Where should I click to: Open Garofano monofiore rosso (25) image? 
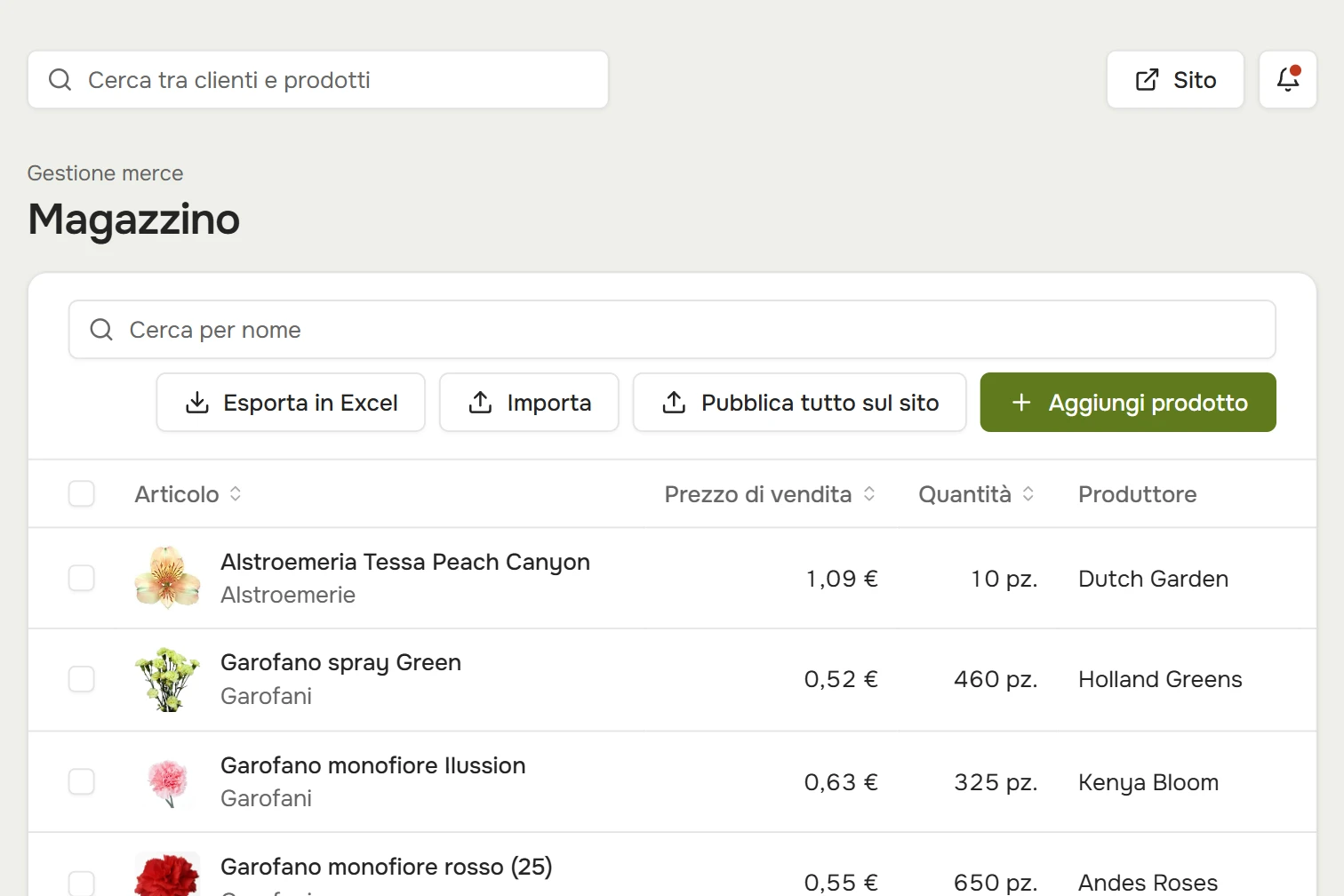coord(167,874)
